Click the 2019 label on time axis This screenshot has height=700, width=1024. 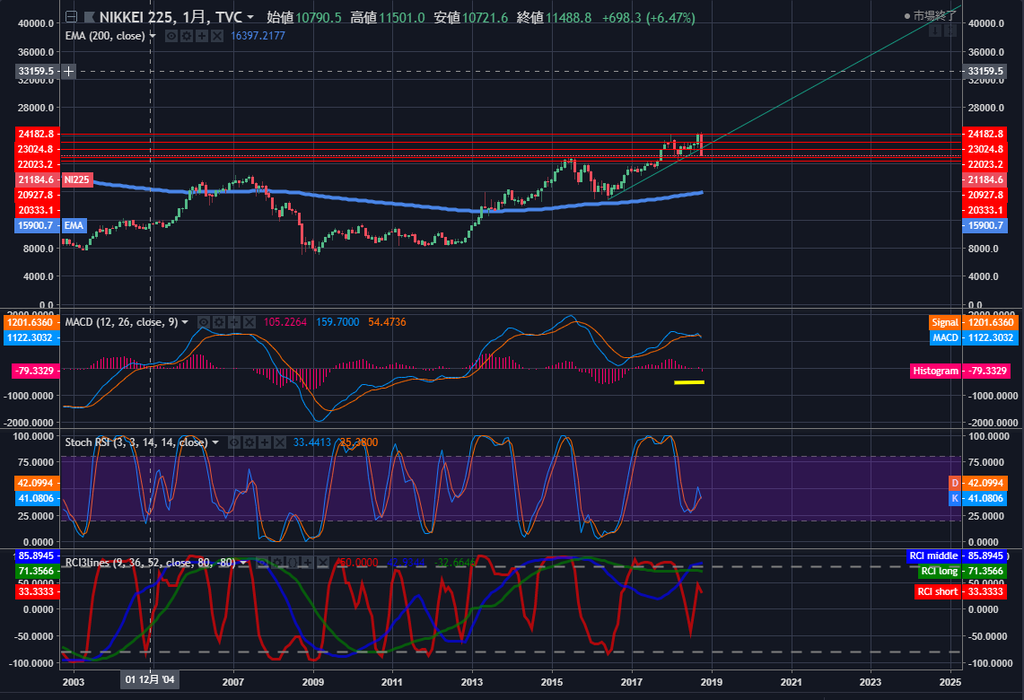tap(711, 682)
